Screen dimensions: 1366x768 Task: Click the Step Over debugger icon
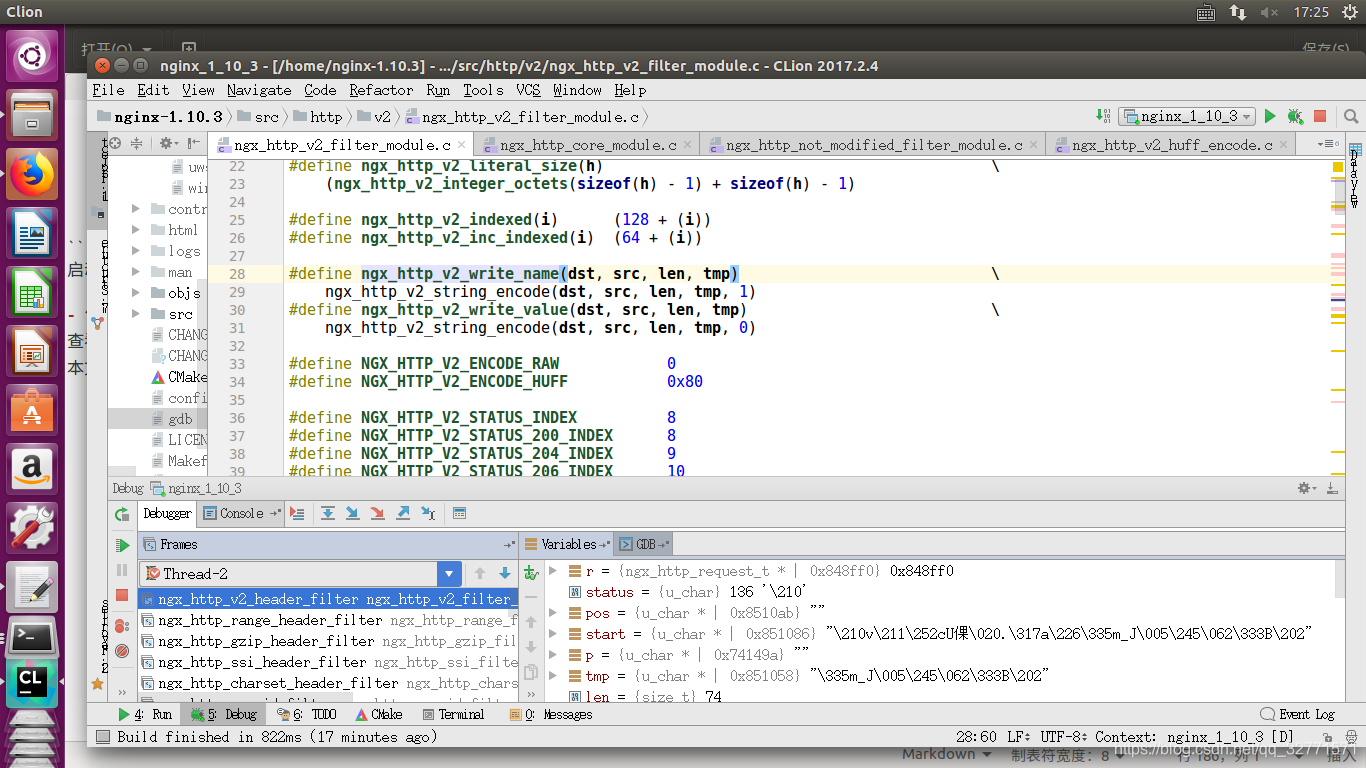click(327, 513)
